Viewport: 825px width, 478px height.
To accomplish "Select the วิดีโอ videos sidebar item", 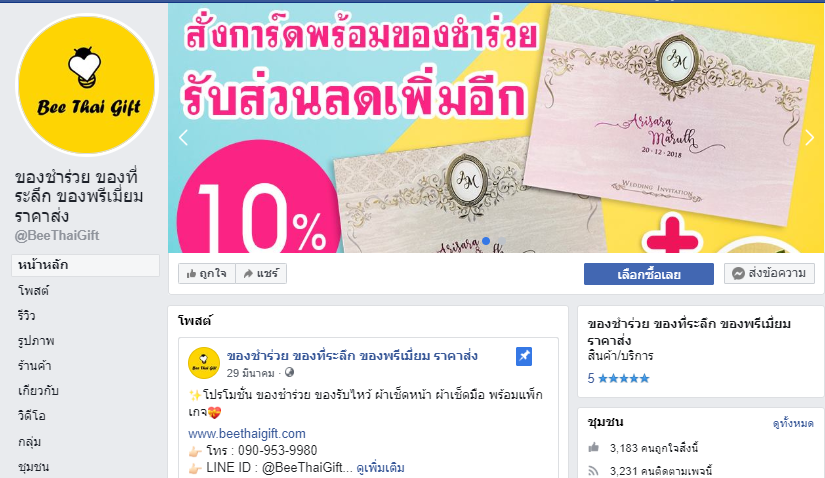I will tap(32, 416).
